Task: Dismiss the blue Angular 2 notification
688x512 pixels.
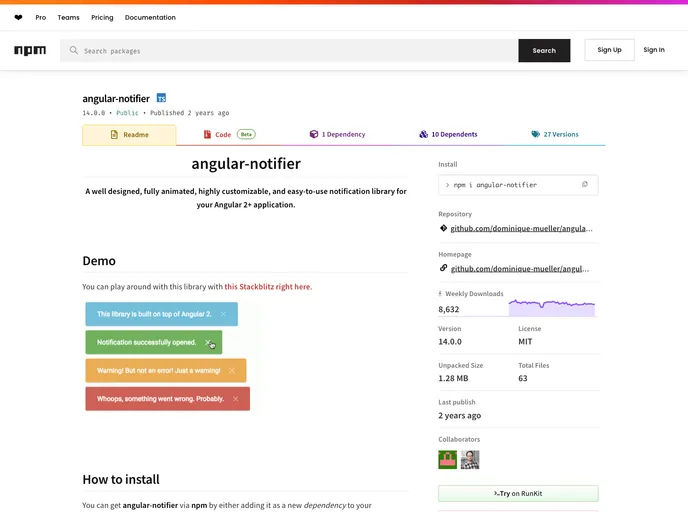Action: pyautogui.click(x=224, y=314)
